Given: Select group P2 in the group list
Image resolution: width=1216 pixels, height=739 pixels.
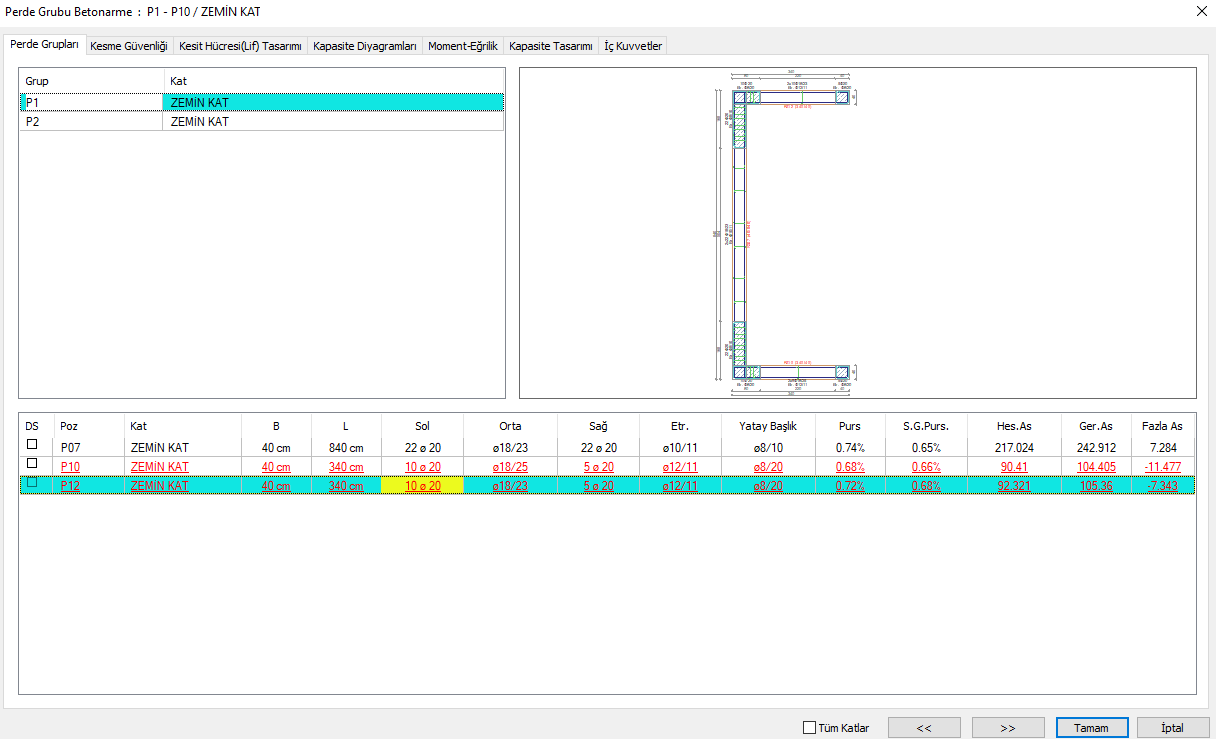Looking at the screenshot, I should (33, 122).
